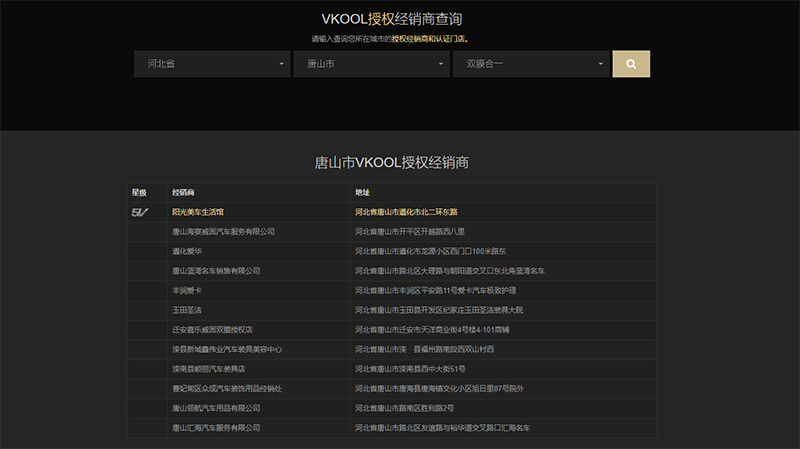Select 滦县新城鑫伟业汽车装具美容中心
This screenshot has width=800, height=449.
click(226, 349)
